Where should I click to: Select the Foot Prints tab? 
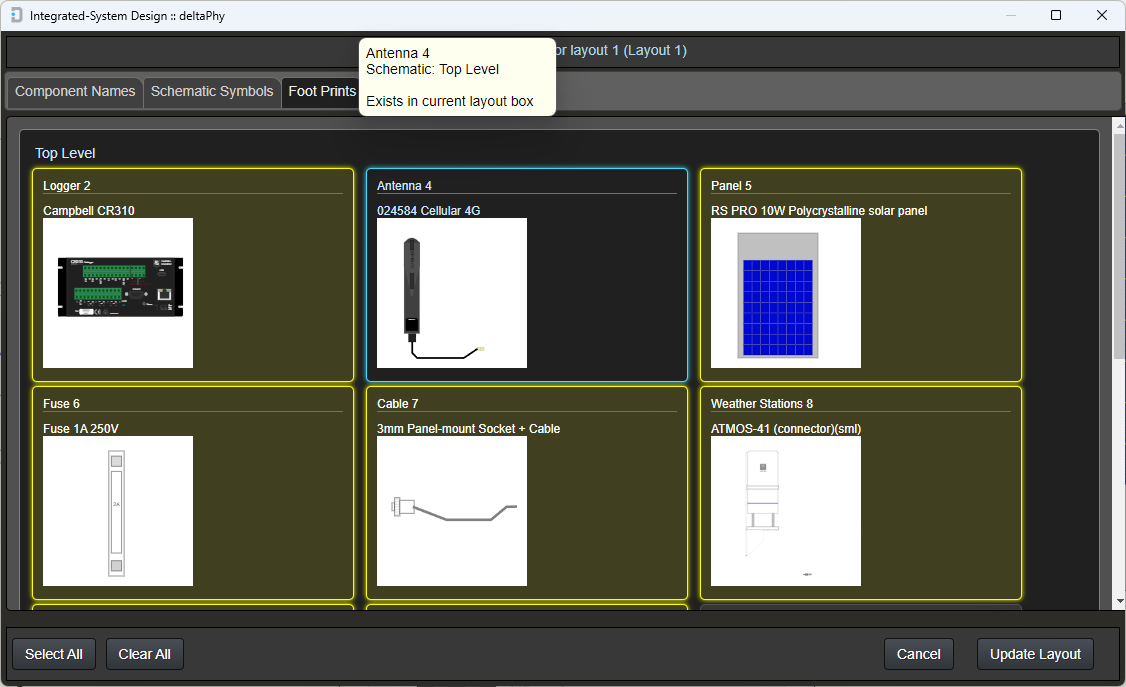321,92
